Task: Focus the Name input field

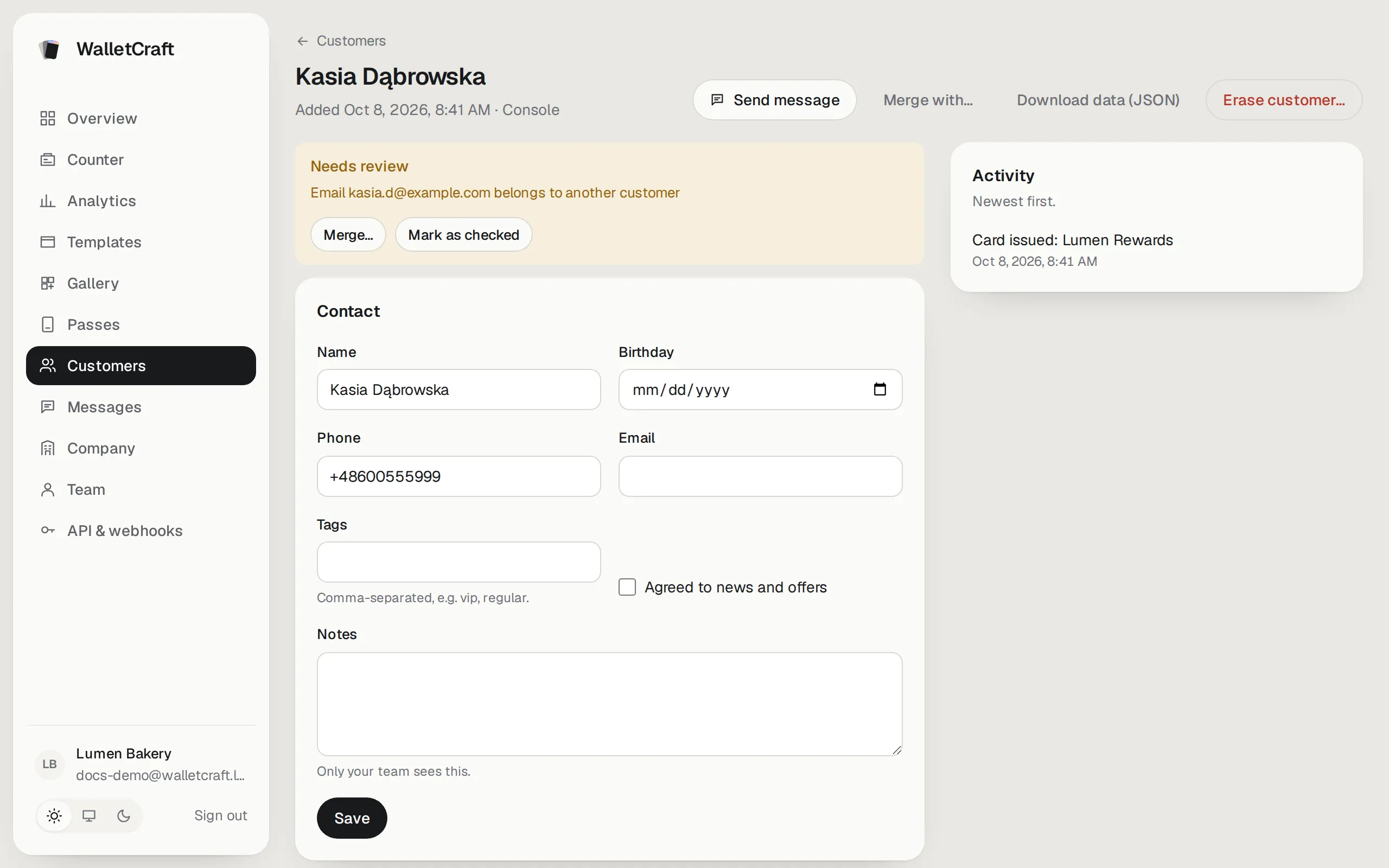Action: [x=458, y=390]
